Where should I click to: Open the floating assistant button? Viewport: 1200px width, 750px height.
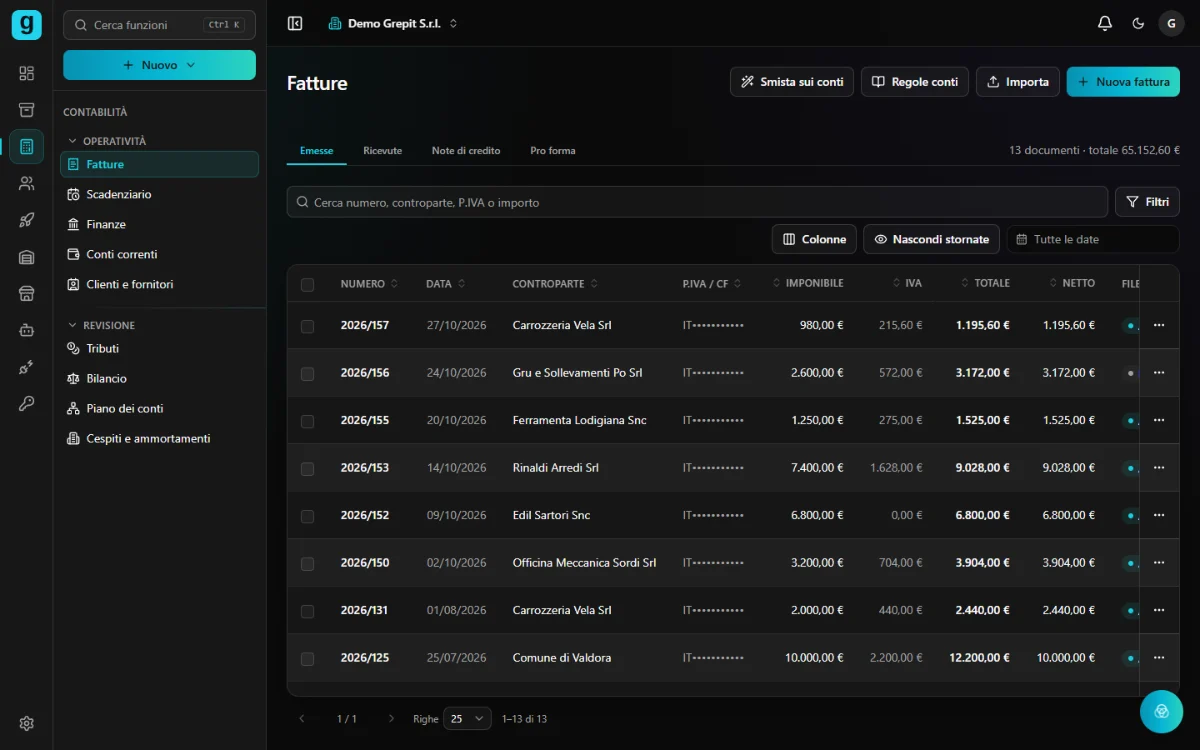(1162, 711)
